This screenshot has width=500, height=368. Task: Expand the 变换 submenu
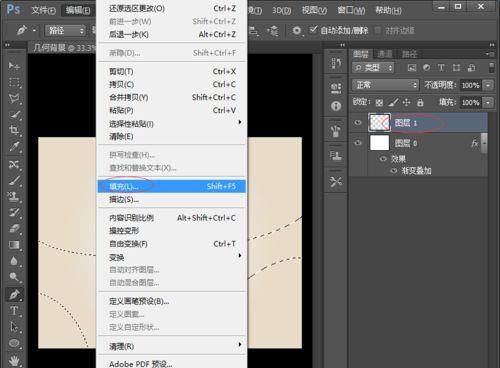(x=240, y=256)
